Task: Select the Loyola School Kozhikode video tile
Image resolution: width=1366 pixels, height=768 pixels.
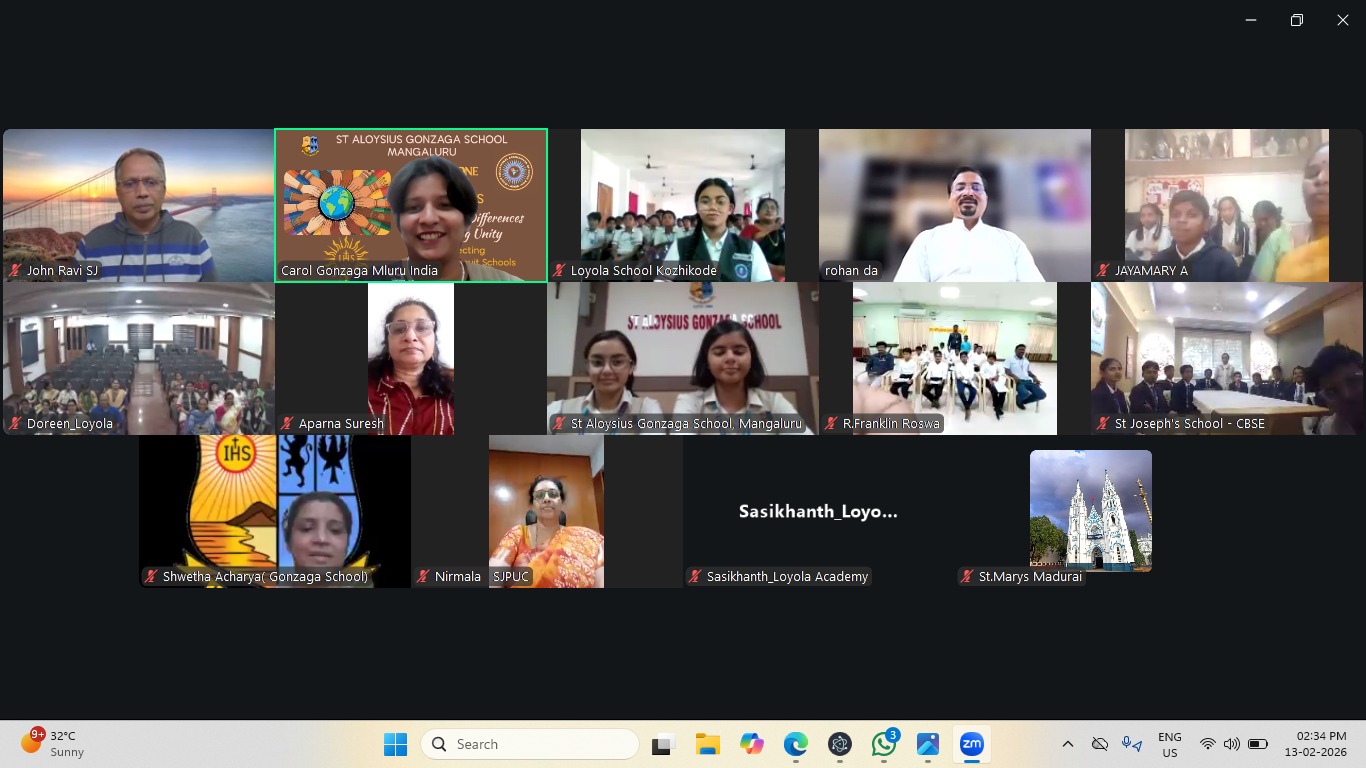Action: (x=683, y=205)
